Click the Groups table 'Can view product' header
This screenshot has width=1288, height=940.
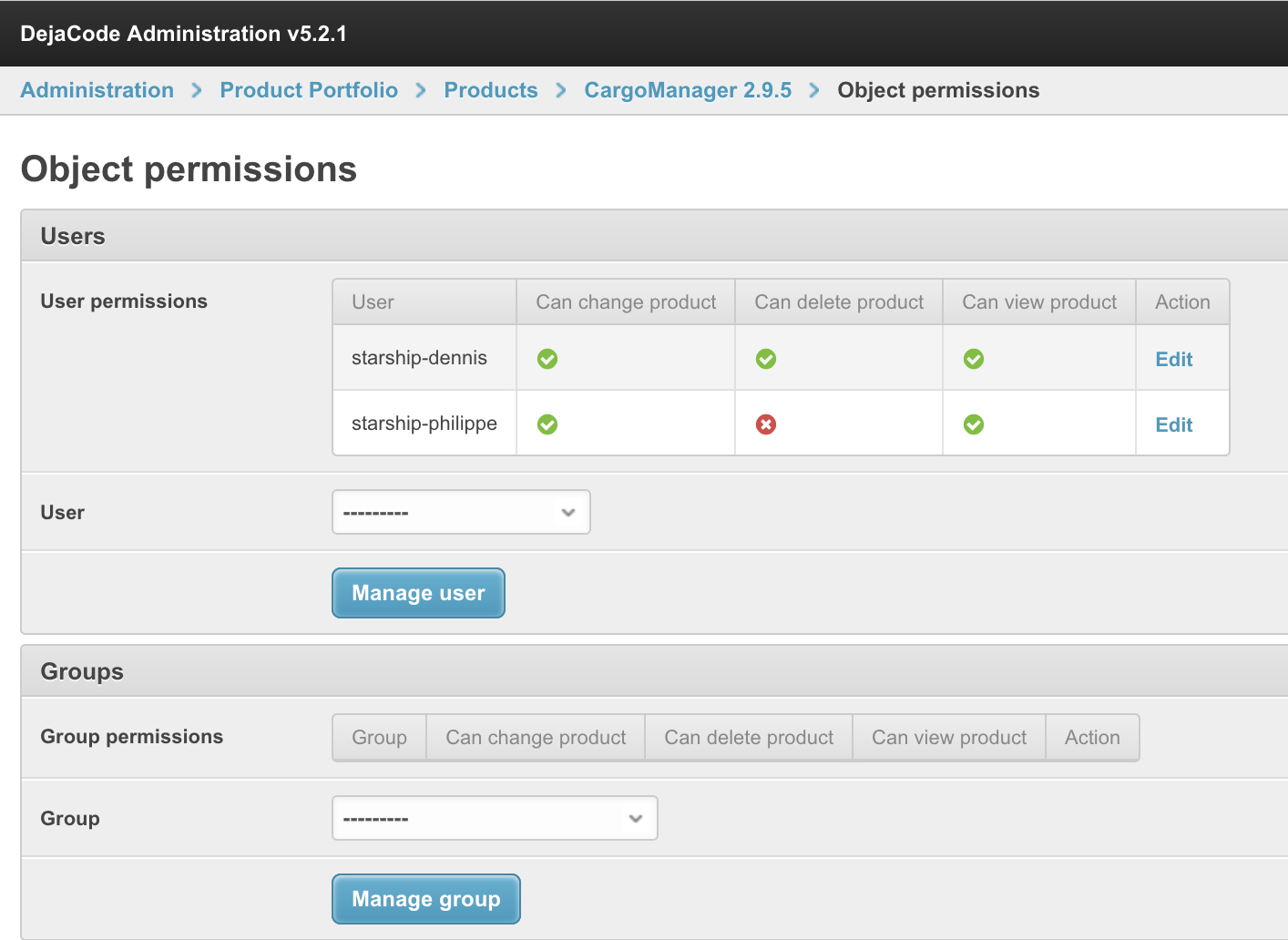tap(949, 738)
